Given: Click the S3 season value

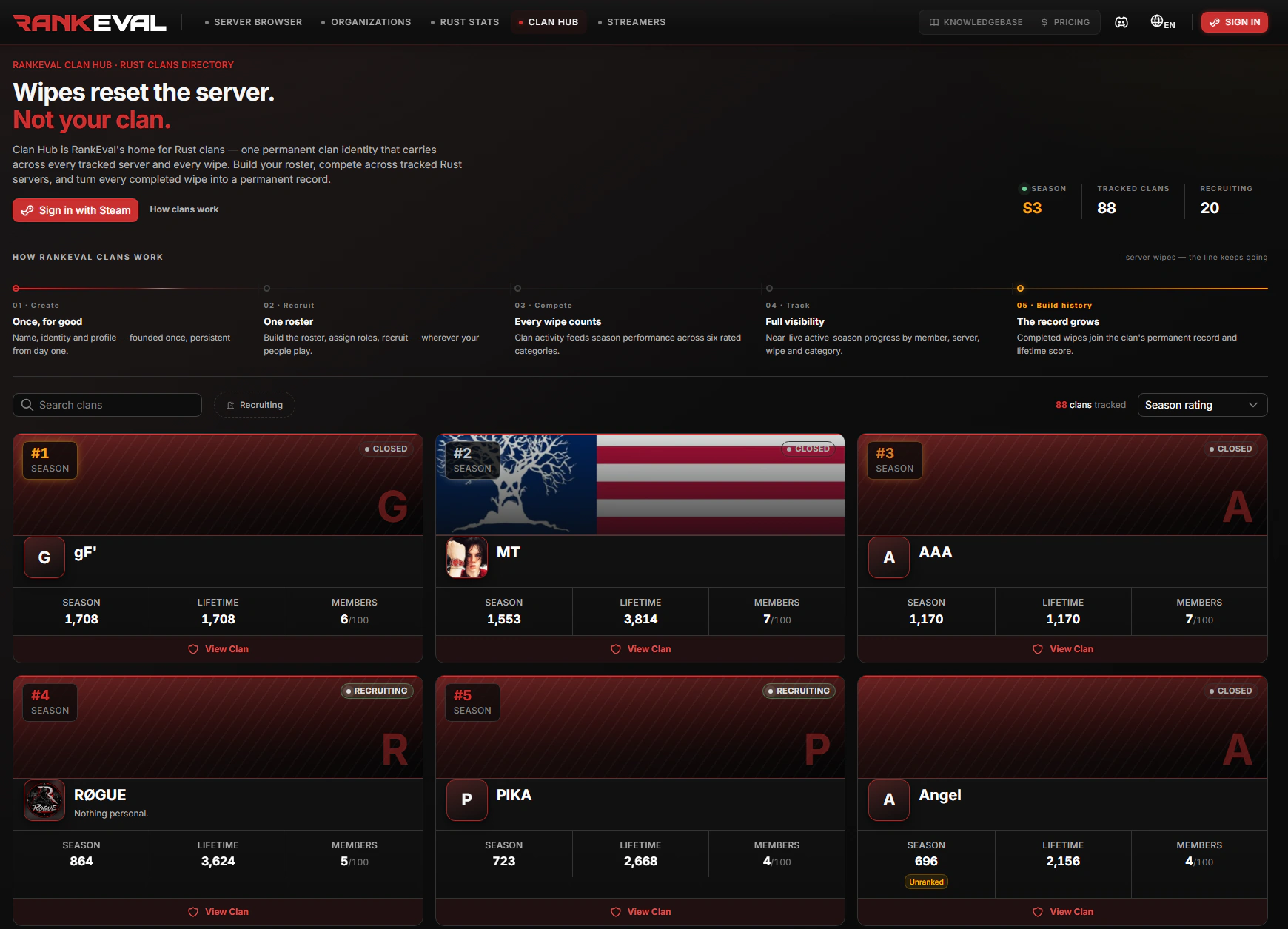Looking at the screenshot, I should click(1032, 208).
